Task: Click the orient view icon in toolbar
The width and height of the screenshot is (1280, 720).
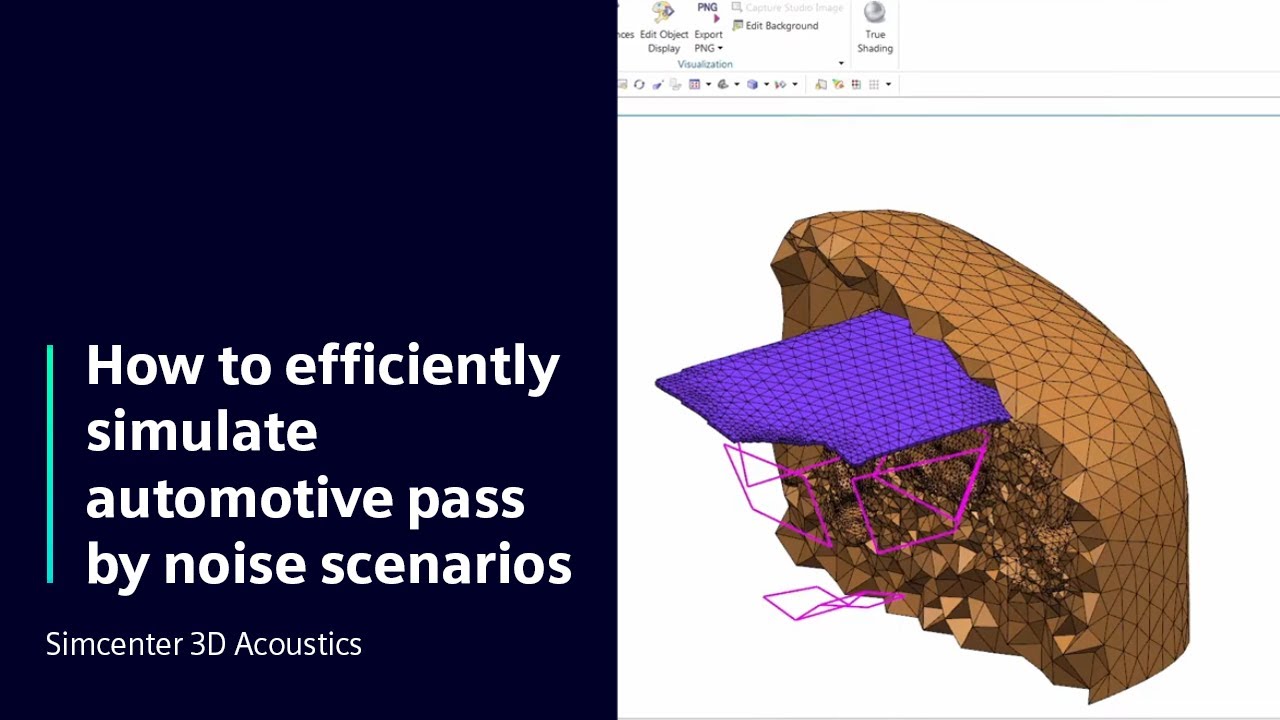Action: click(723, 85)
